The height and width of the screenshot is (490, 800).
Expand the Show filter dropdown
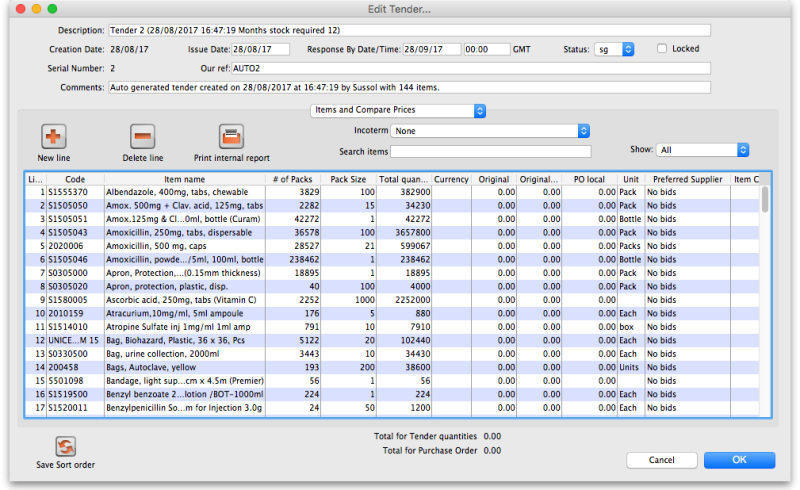702,149
